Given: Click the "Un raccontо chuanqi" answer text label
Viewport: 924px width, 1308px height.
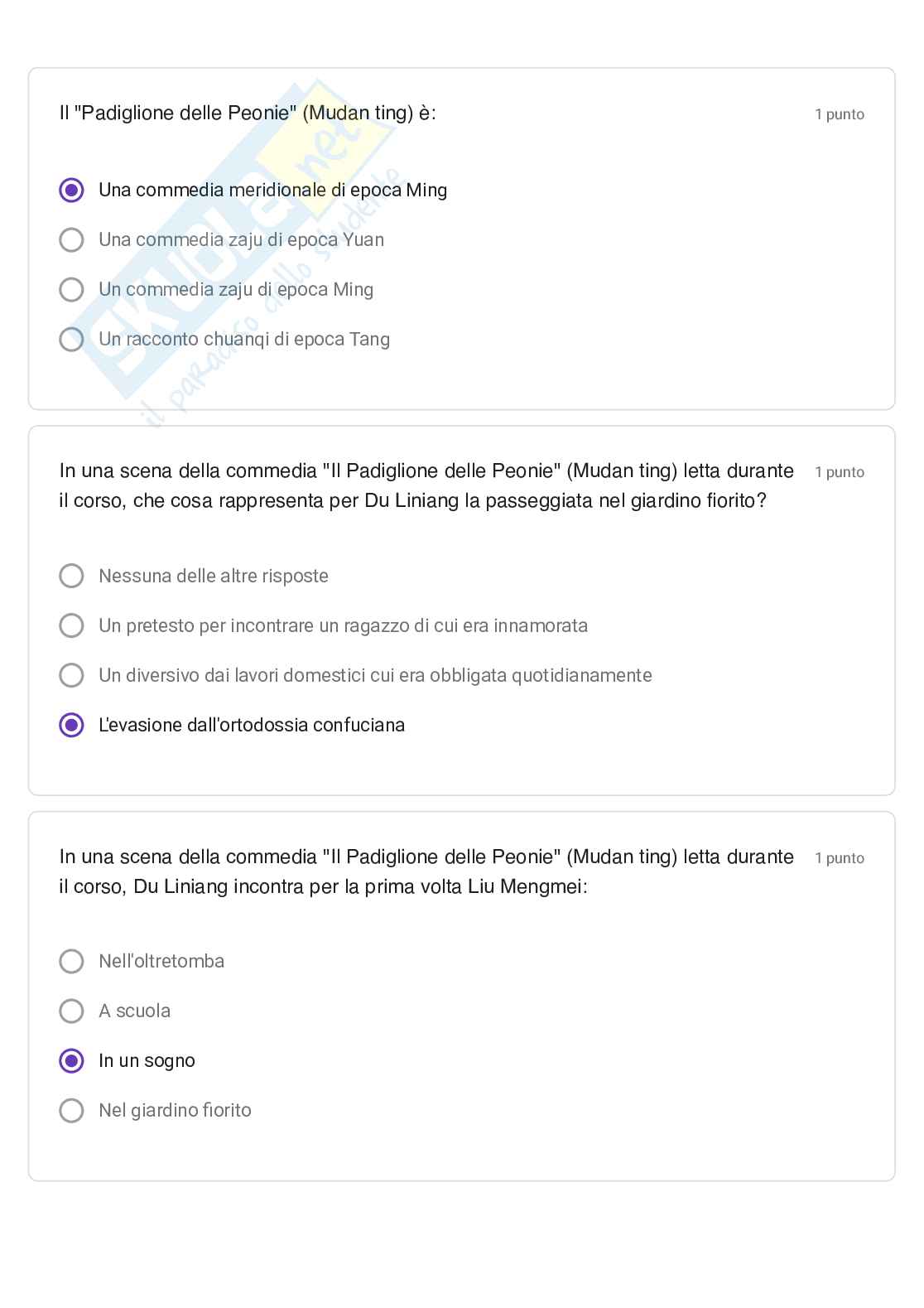Looking at the screenshot, I should pyautogui.click(x=244, y=340).
